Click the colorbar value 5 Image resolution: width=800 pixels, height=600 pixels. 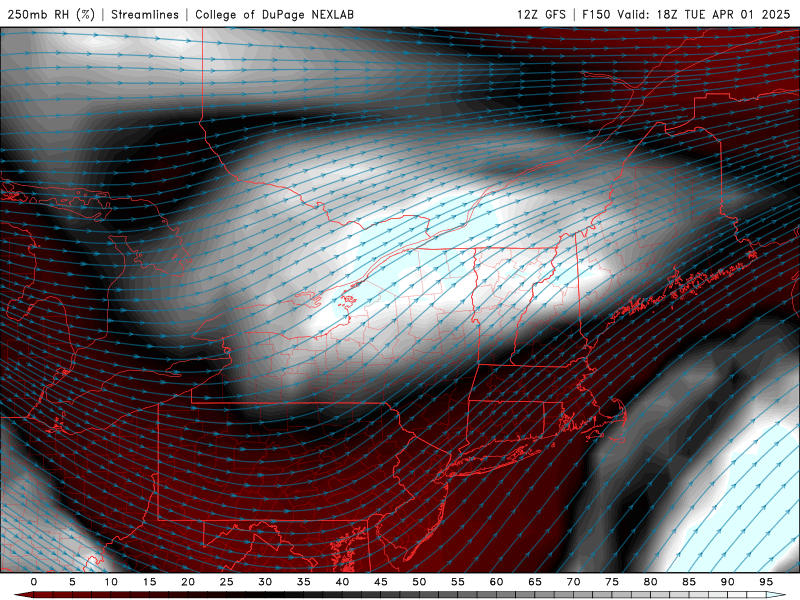coord(72,582)
